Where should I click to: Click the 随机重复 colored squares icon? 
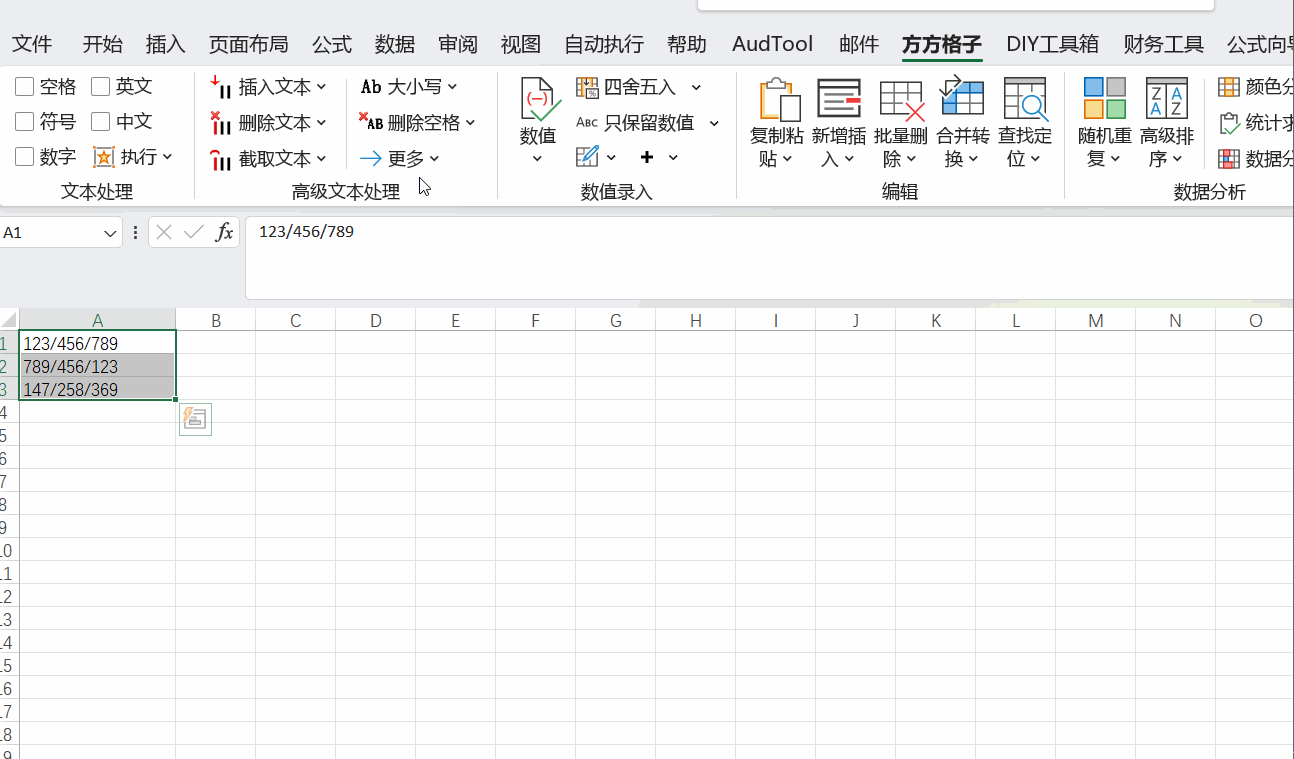pos(1104,99)
